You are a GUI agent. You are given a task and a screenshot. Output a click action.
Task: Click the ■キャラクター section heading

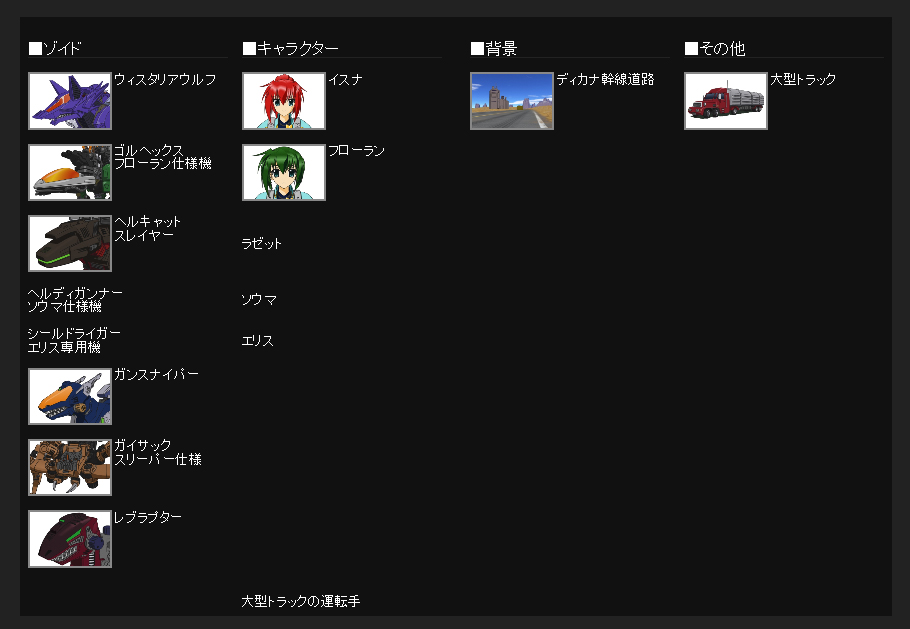click(x=290, y=48)
